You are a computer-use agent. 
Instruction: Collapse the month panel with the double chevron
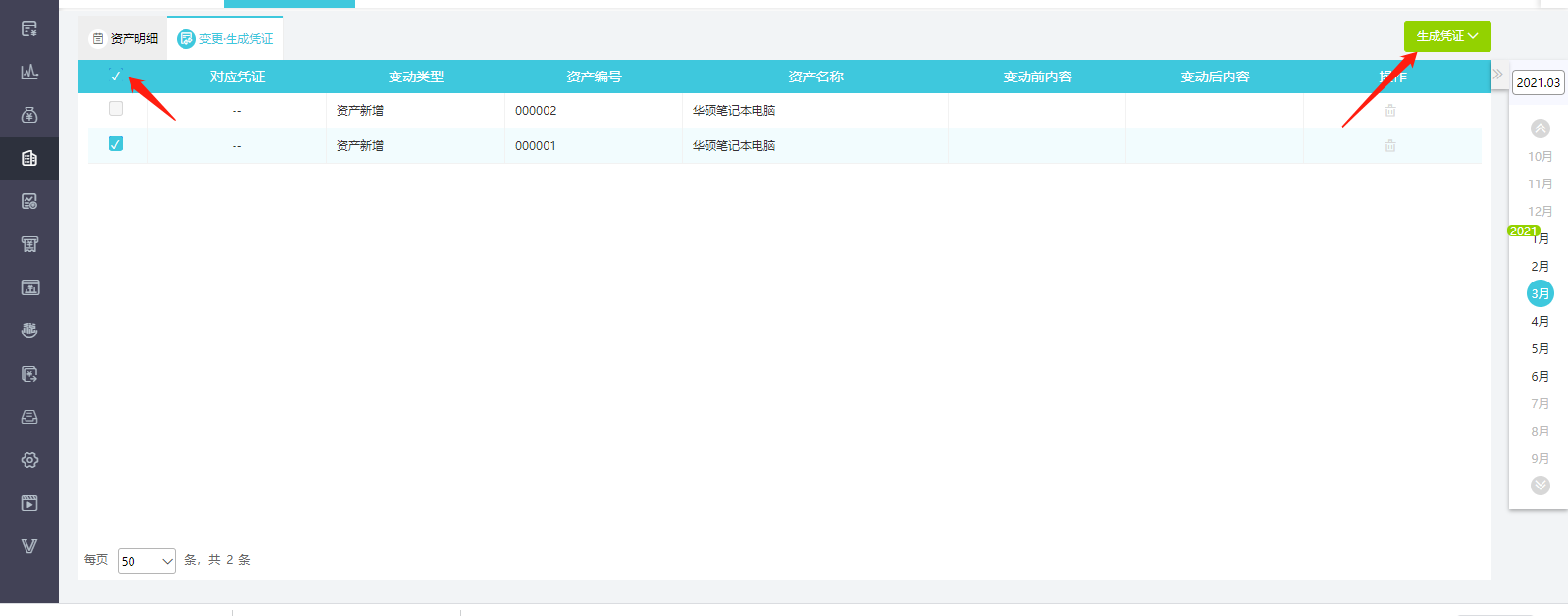pyautogui.click(x=1498, y=75)
